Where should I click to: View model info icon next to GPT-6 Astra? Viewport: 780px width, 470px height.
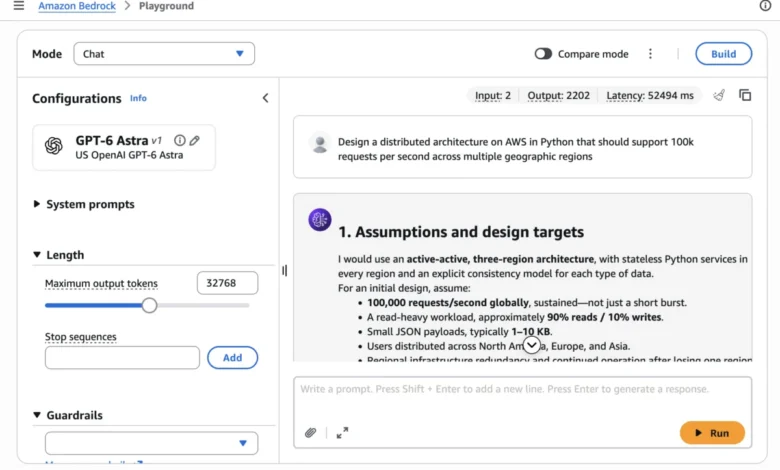click(180, 141)
